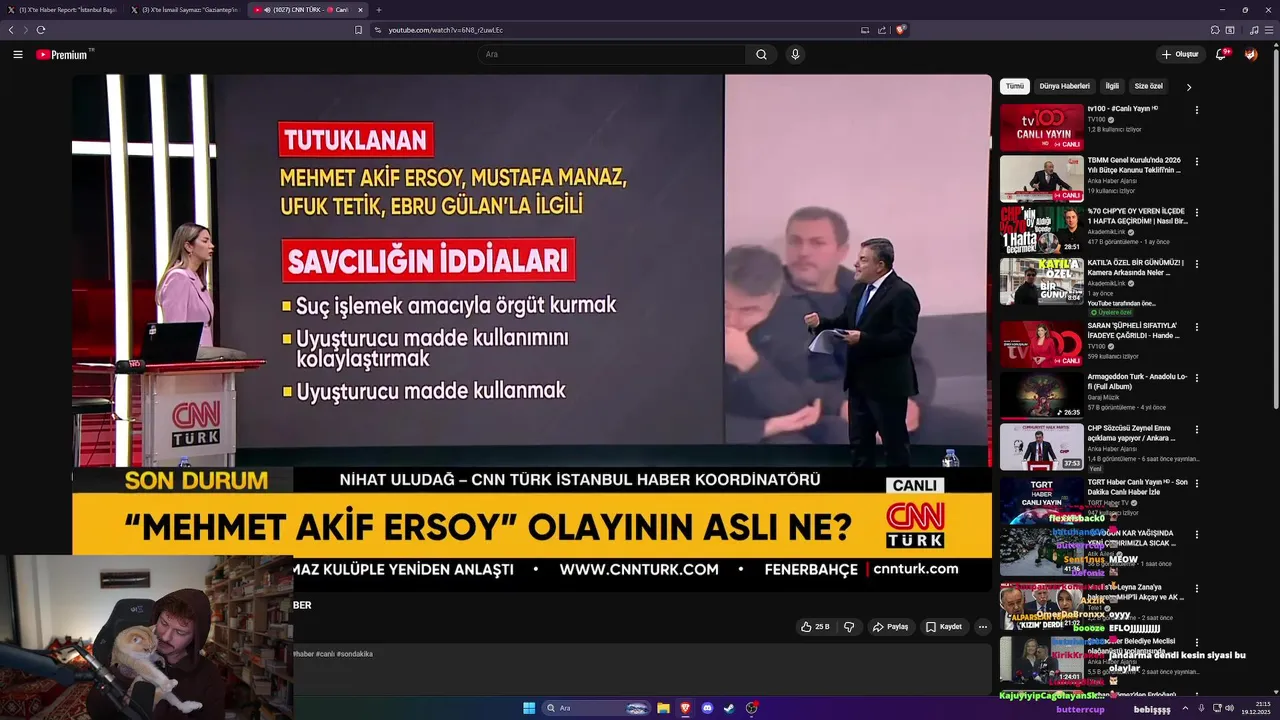Click the YouTube search input field
This screenshot has height=720, width=1280.
(611, 54)
